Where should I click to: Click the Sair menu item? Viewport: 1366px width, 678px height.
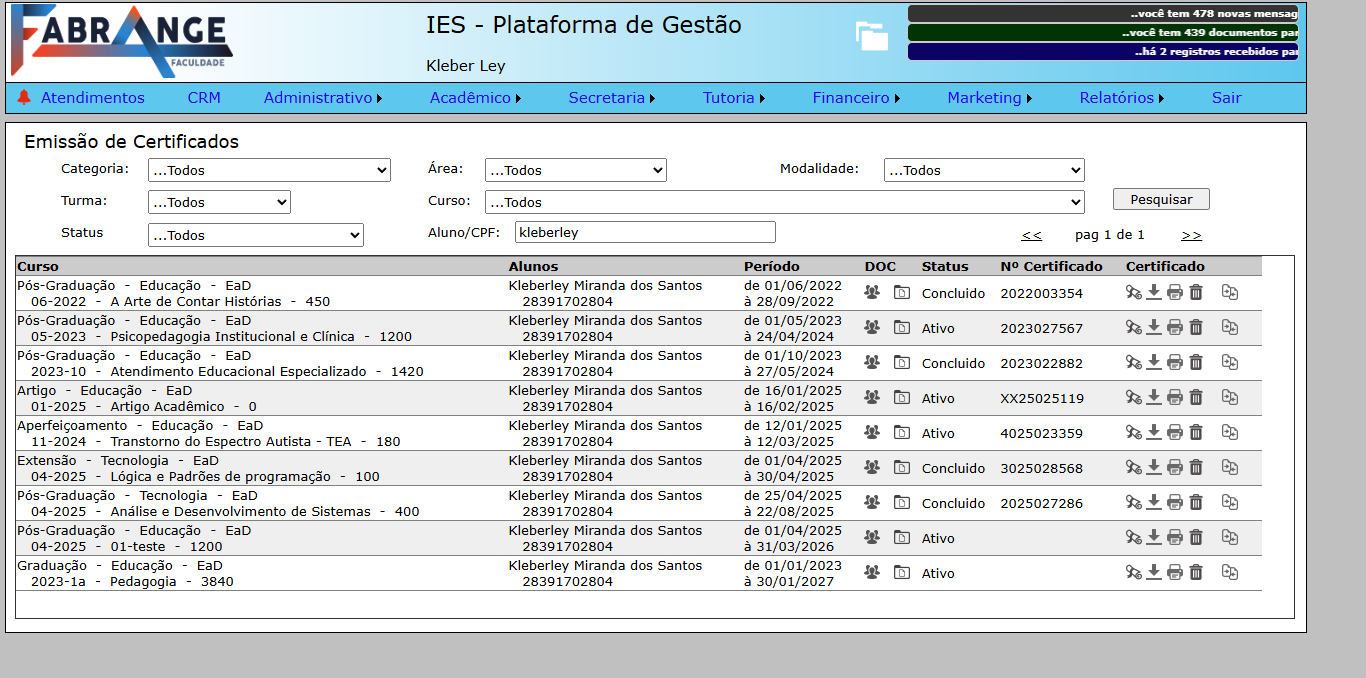[x=1227, y=98]
